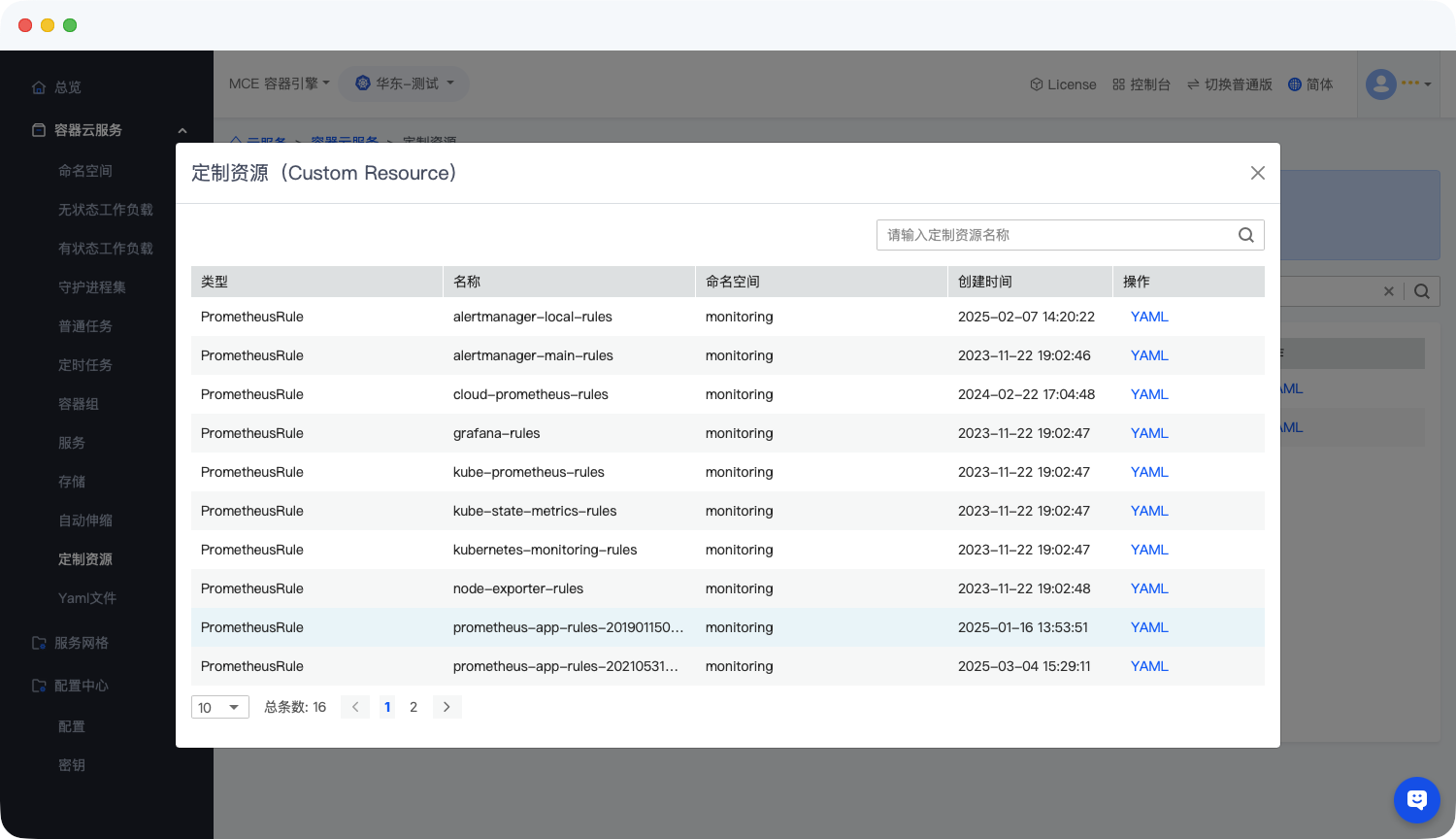Open YAML for grafana-rules row
The image size is (1456, 839).
[x=1149, y=433]
